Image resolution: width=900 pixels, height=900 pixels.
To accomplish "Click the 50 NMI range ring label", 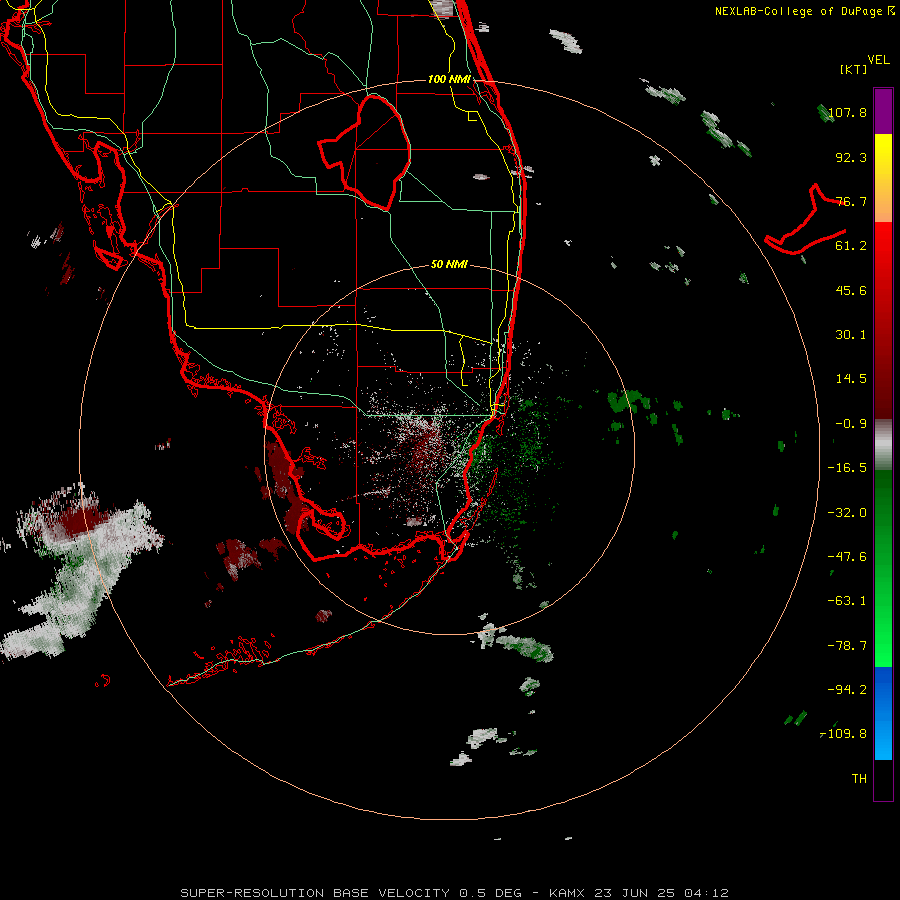I will point(449,264).
